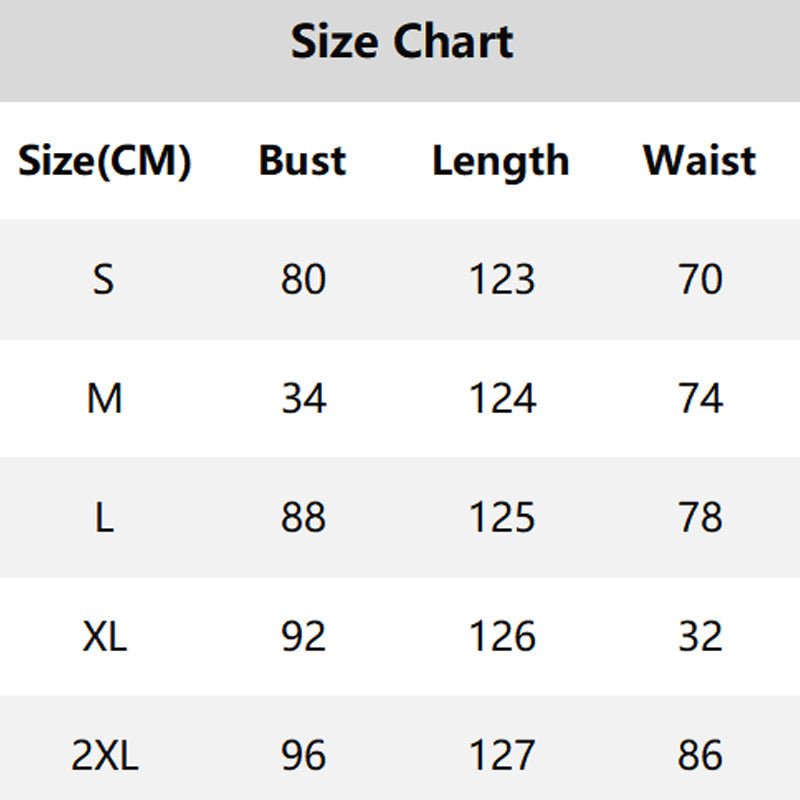
Task: Click the Size Chart title
Action: pyautogui.click(x=401, y=43)
